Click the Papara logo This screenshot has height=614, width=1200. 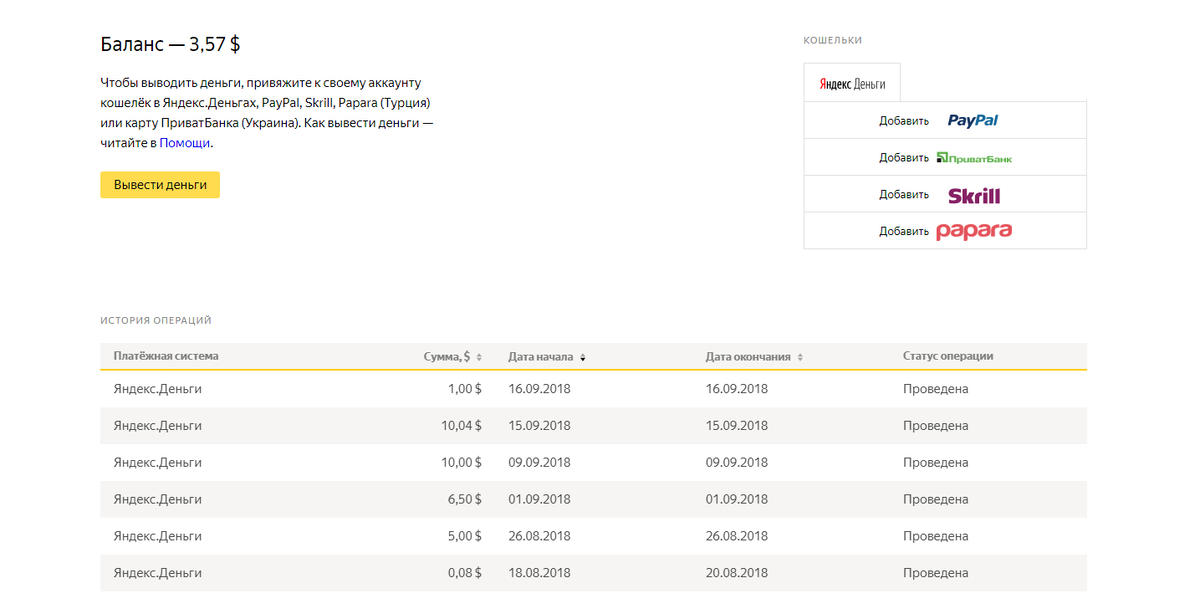974,231
